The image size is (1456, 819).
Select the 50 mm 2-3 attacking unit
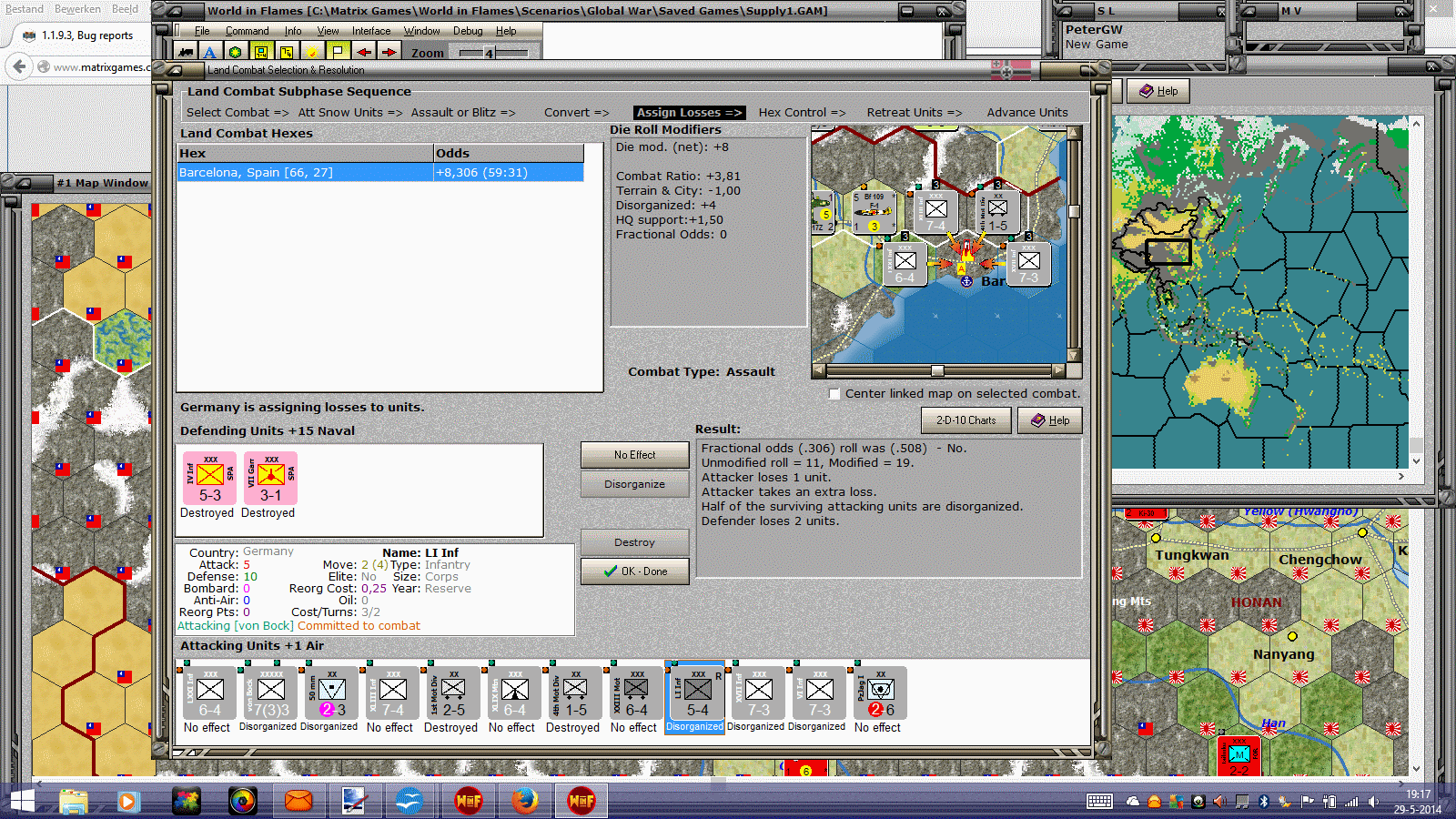coord(329,693)
